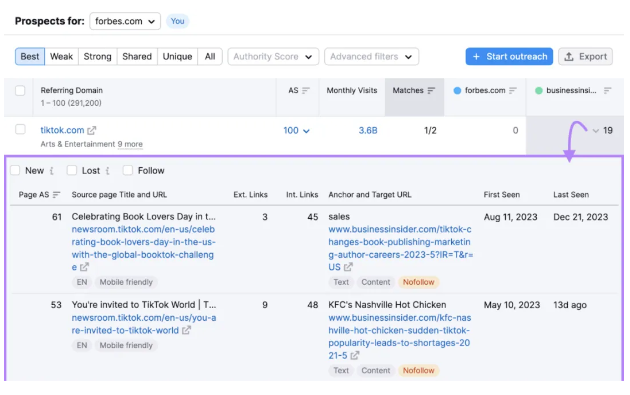Screen dimensions: 630x395
Task: Click the Referring Domain column header
Action: pyautogui.click(x=72, y=90)
